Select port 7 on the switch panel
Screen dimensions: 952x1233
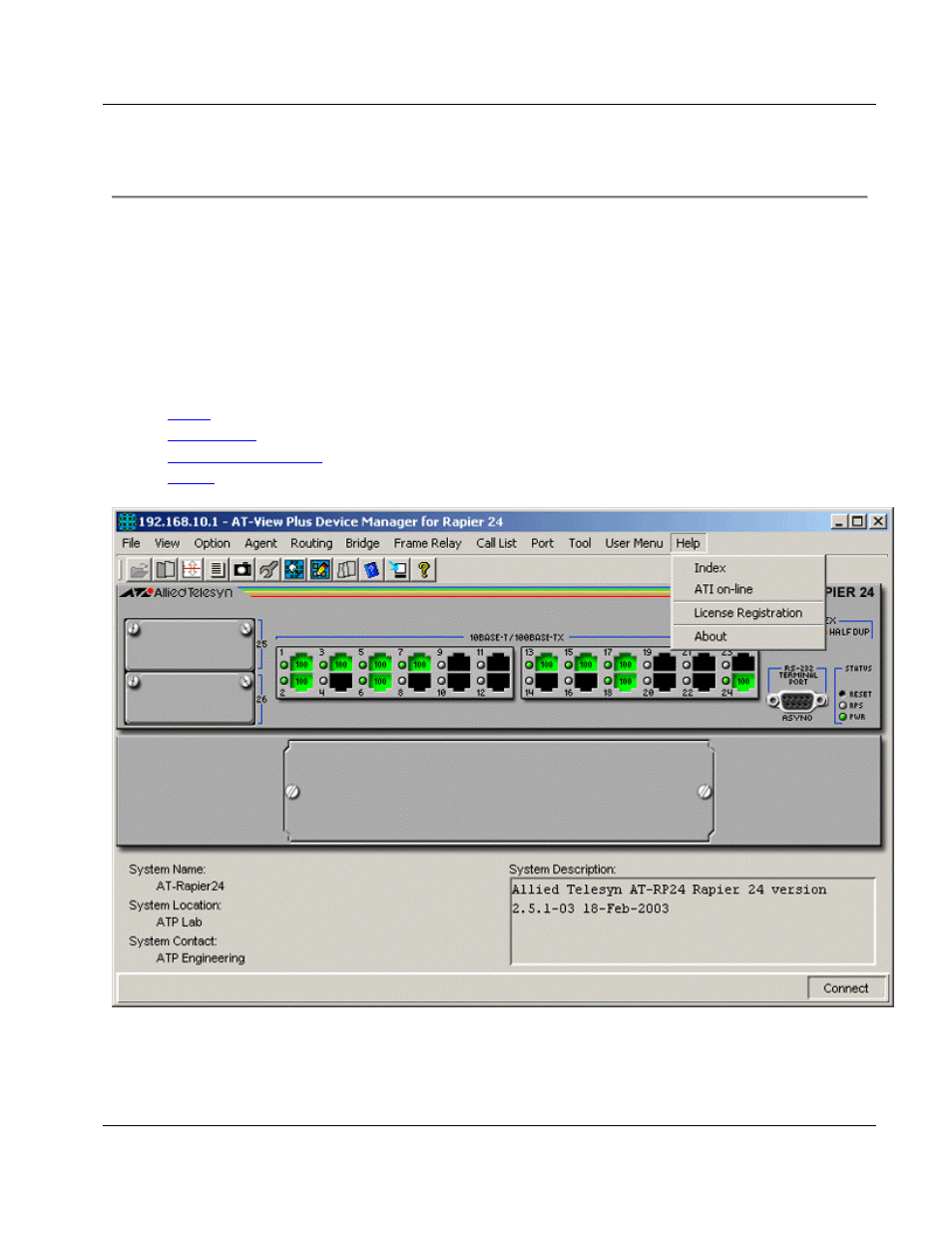tap(419, 663)
